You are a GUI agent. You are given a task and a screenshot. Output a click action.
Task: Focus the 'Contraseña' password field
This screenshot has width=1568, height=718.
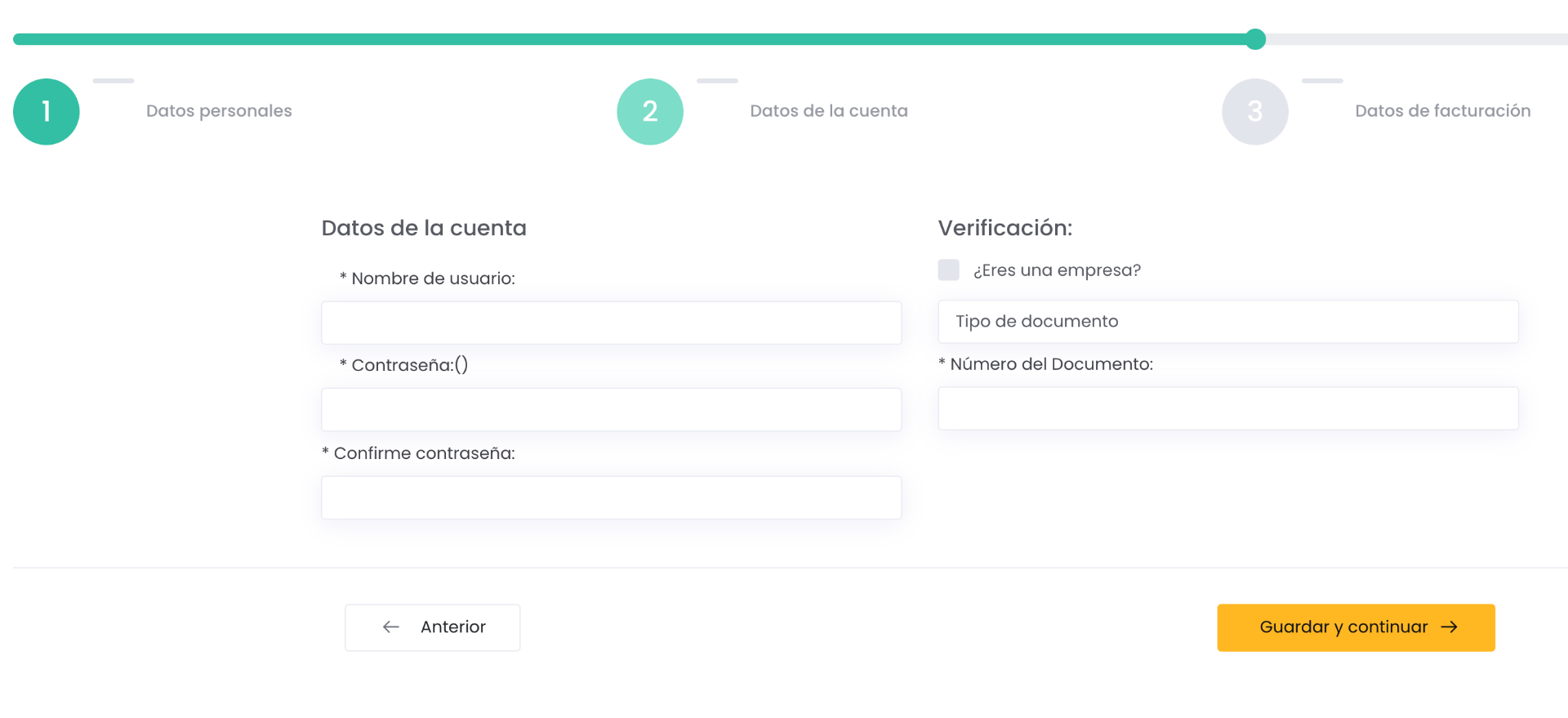click(x=612, y=410)
